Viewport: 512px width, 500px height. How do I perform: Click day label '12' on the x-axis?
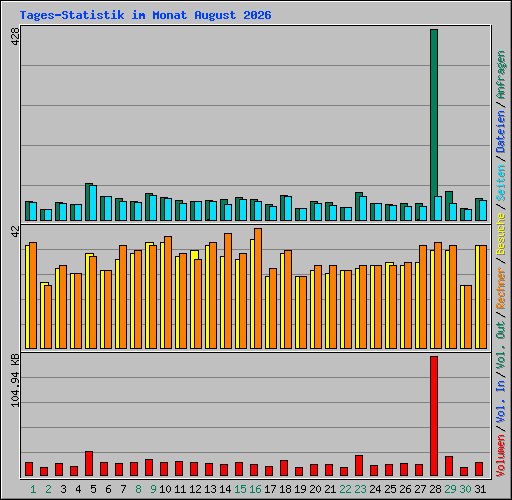coord(195,489)
